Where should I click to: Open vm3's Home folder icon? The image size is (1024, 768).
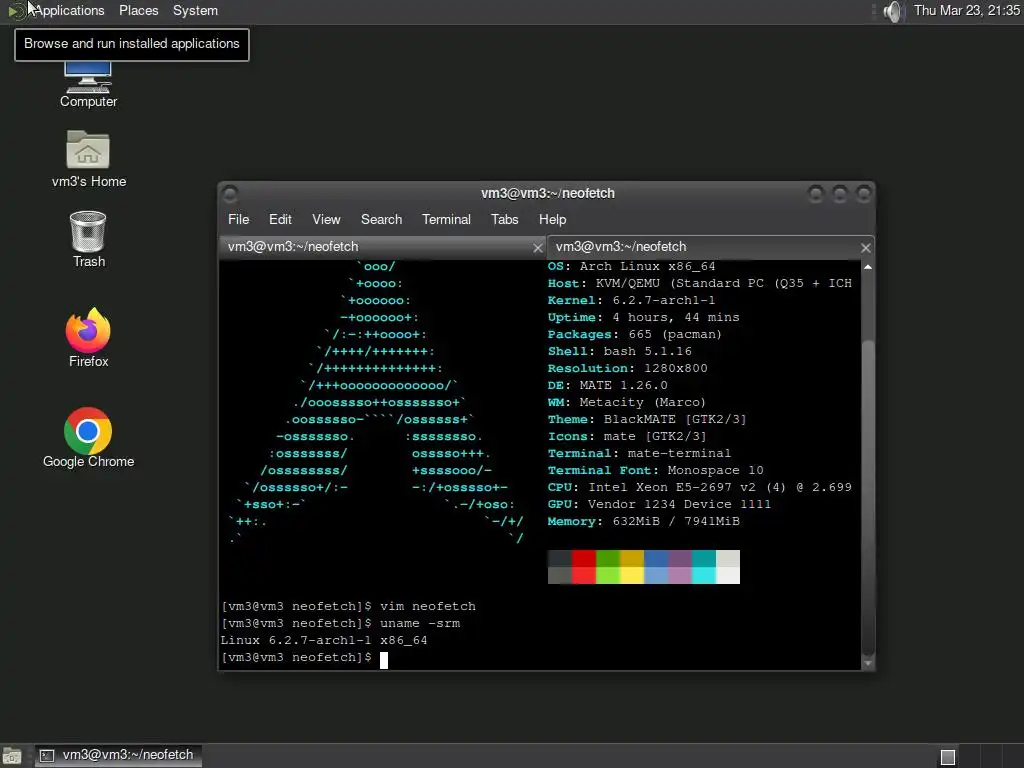click(88, 160)
